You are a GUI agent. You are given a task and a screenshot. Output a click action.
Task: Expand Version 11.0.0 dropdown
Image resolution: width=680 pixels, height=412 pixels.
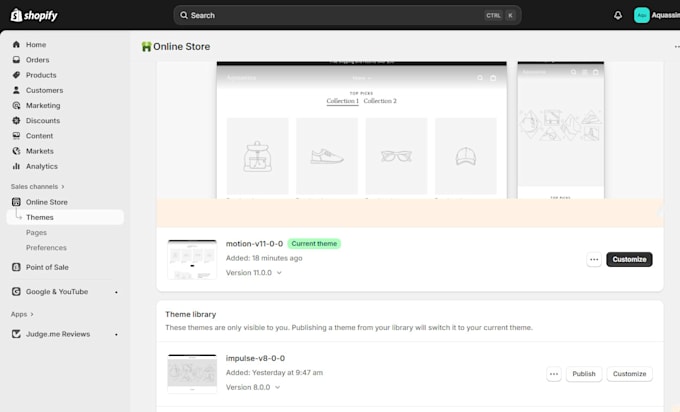pyautogui.click(x=279, y=273)
